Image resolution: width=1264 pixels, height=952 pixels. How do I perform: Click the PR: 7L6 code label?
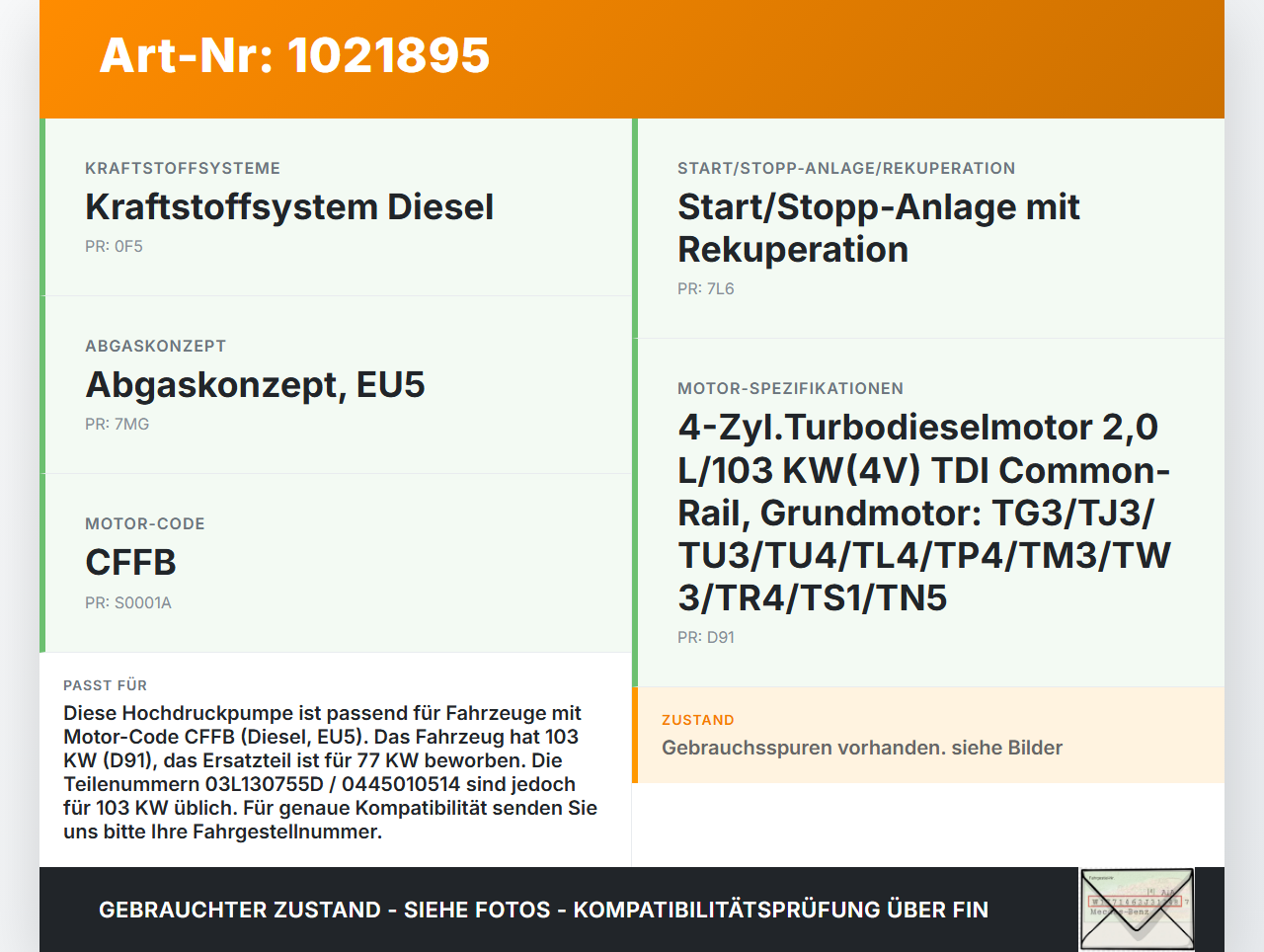(704, 288)
